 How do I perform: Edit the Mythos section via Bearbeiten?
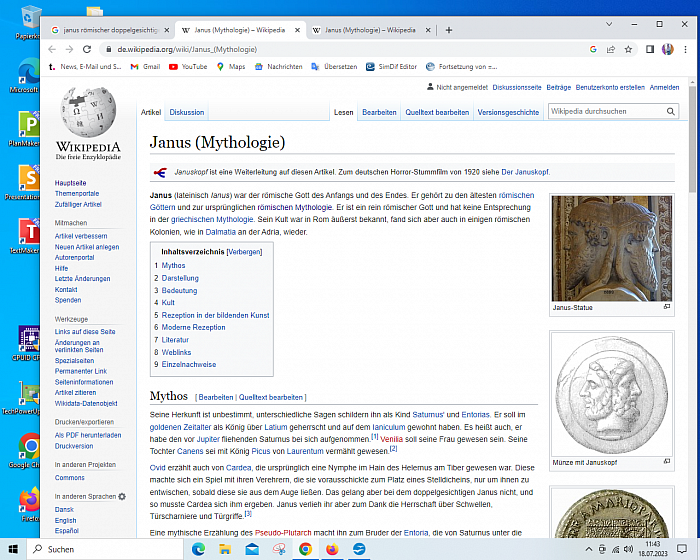click(216, 397)
